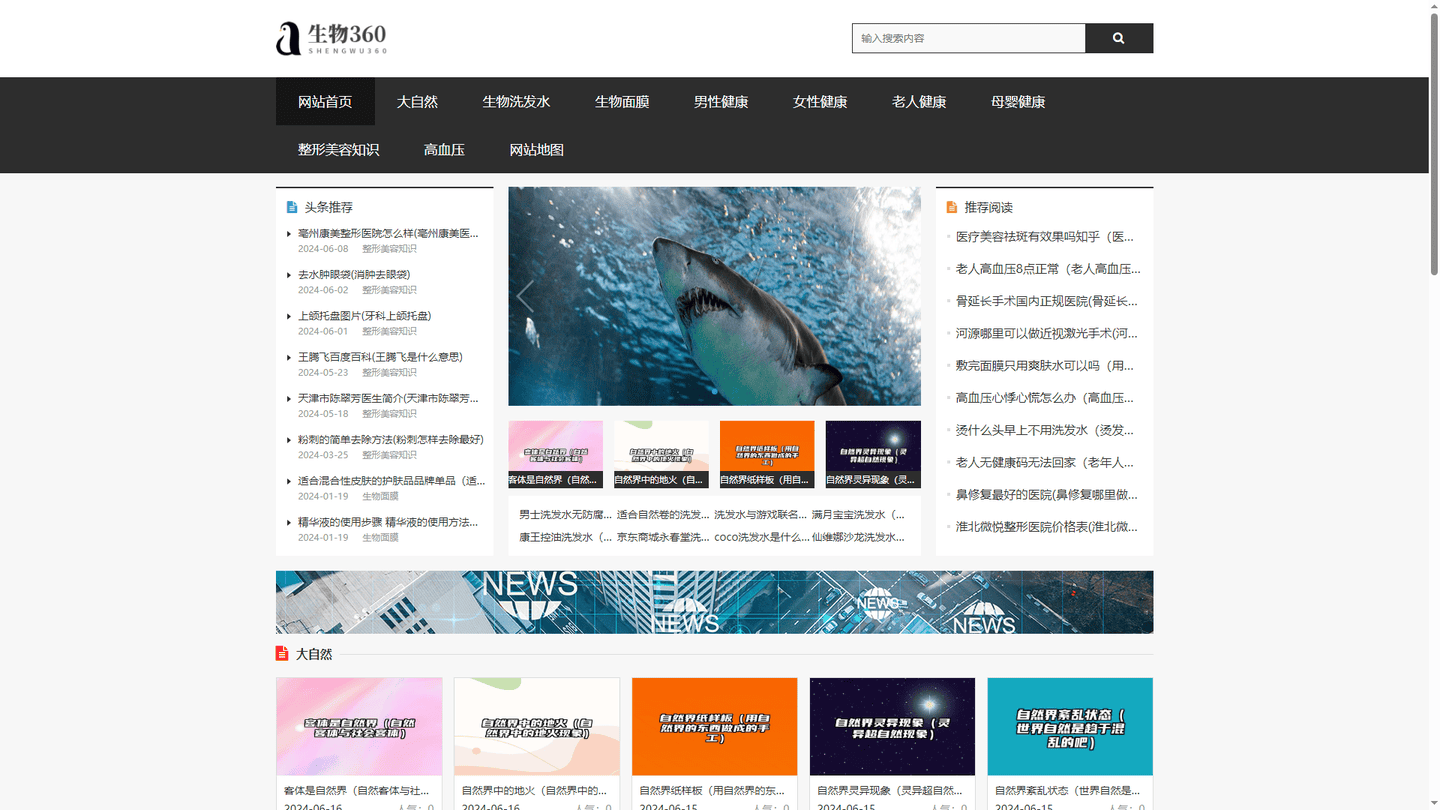Open link 仙维娜沙龙洗发水

[858, 536]
